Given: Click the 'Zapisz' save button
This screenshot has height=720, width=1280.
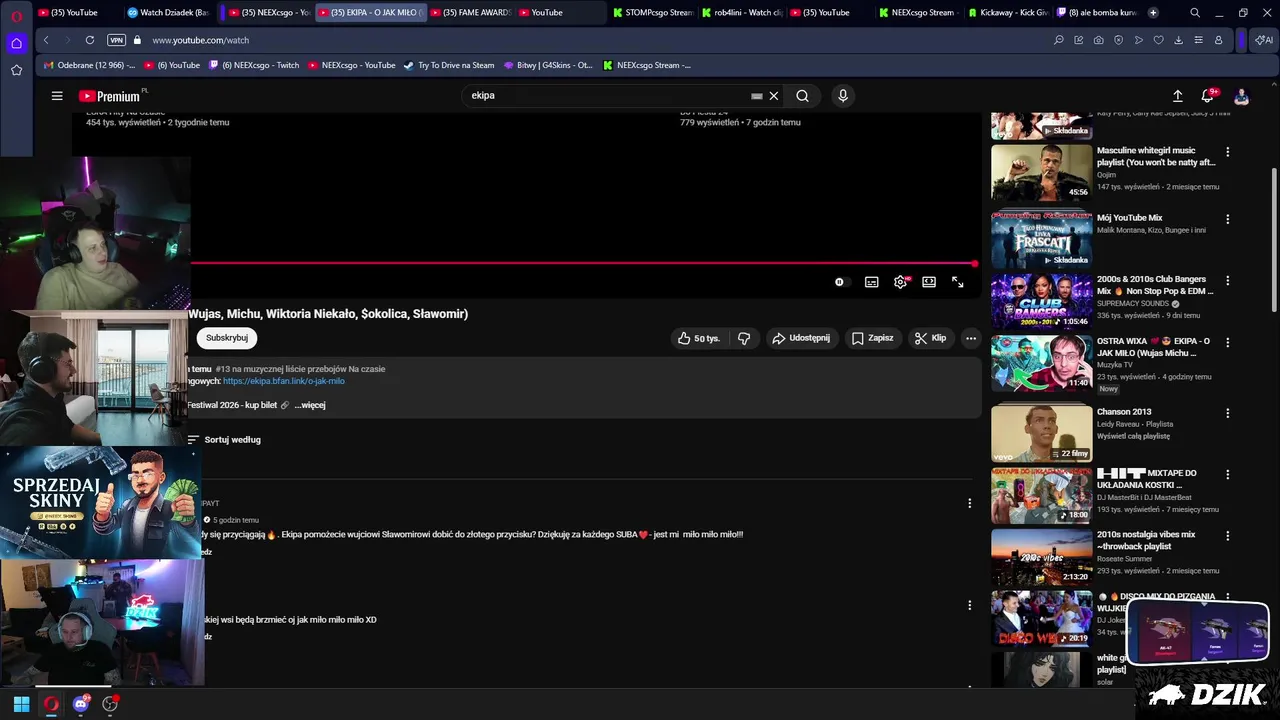Looking at the screenshot, I should [873, 338].
